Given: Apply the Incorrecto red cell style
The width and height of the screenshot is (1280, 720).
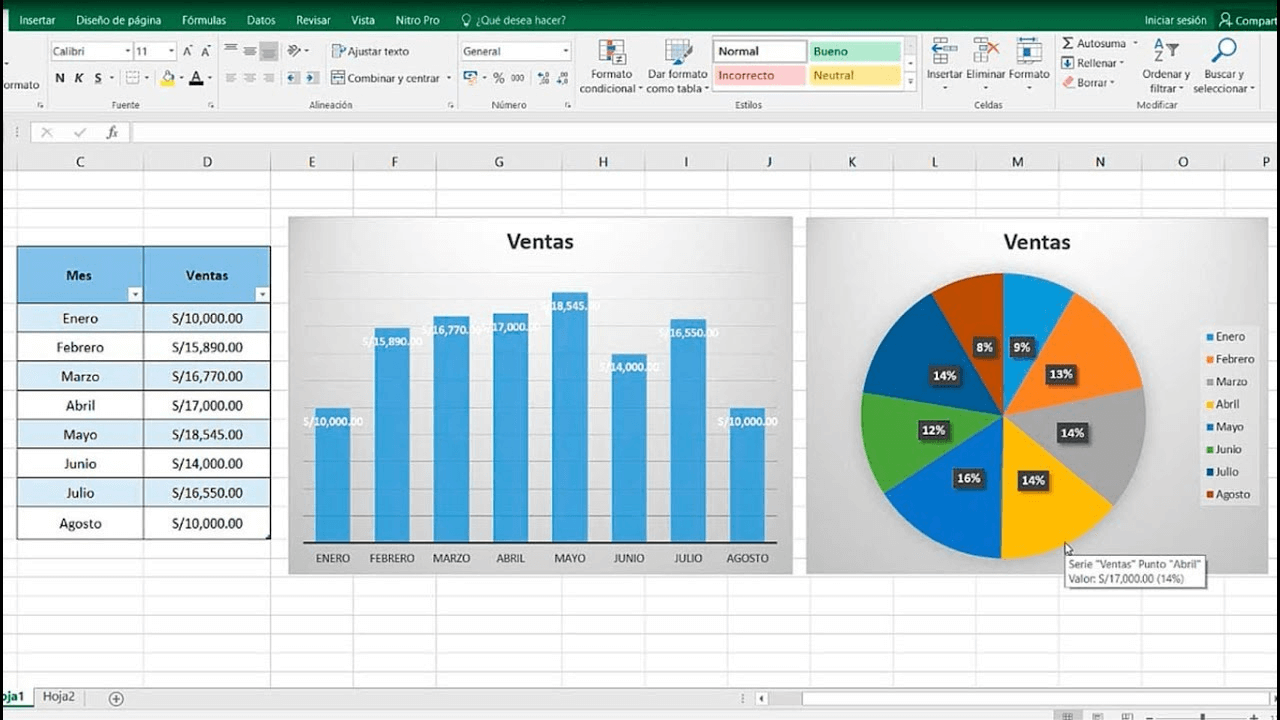Looking at the screenshot, I should (760, 75).
